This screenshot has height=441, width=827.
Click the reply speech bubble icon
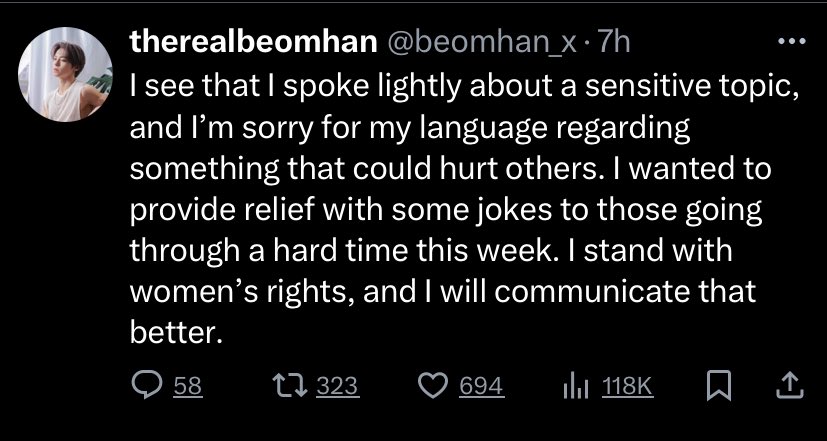coord(146,384)
